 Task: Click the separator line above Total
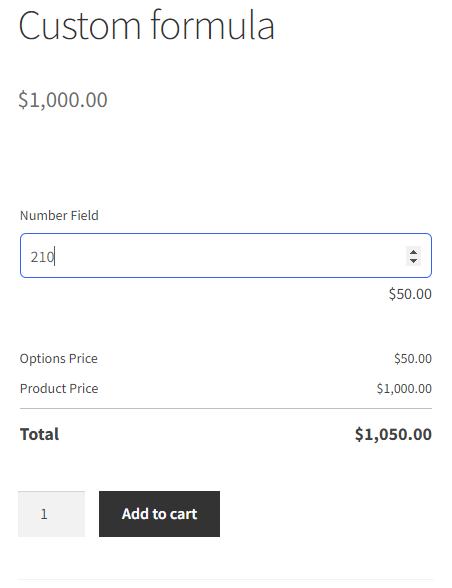pos(226,408)
